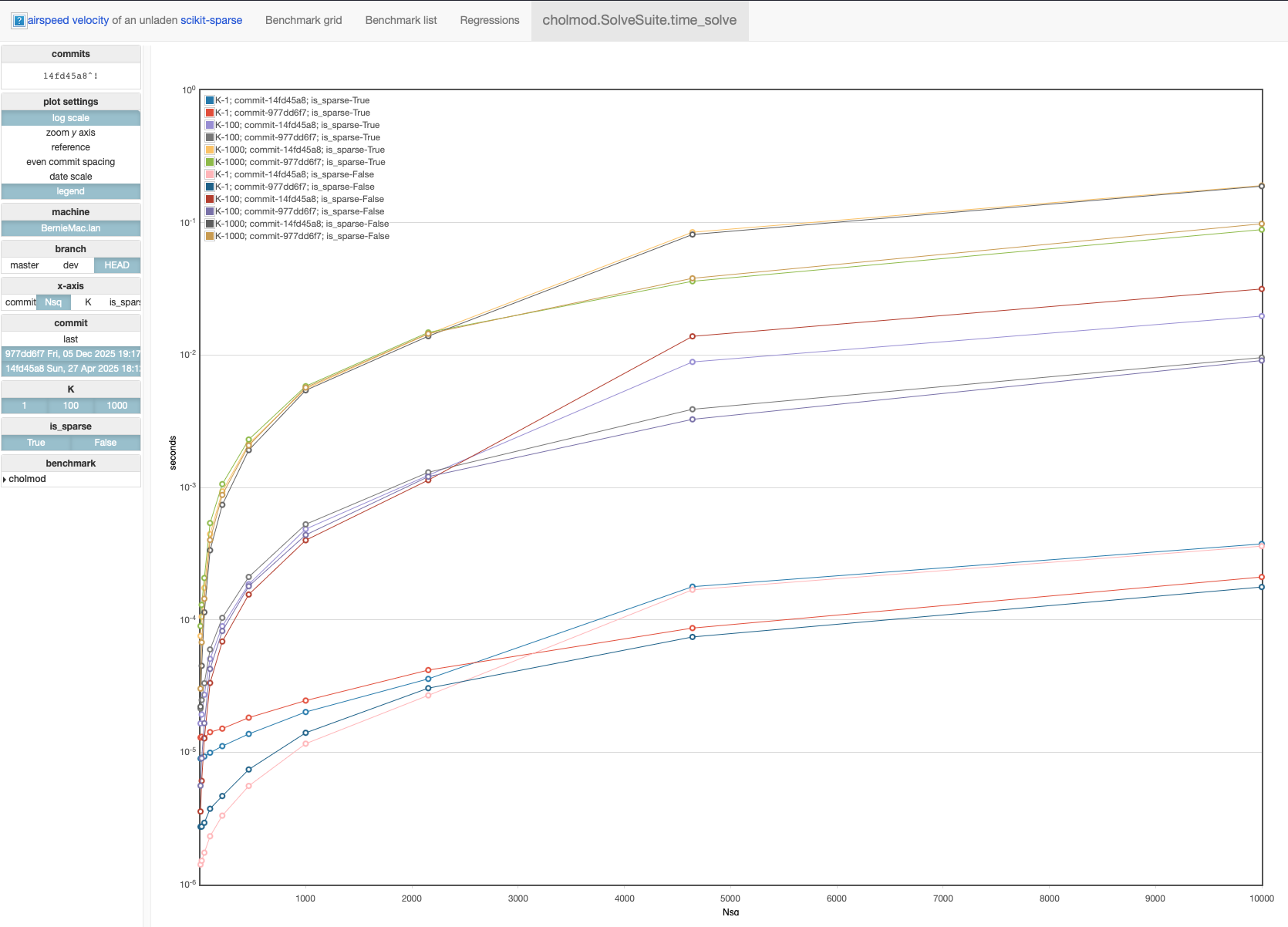Open the Benchmark list page
This screenshot has width=1288, height=927.
[400, 20]
